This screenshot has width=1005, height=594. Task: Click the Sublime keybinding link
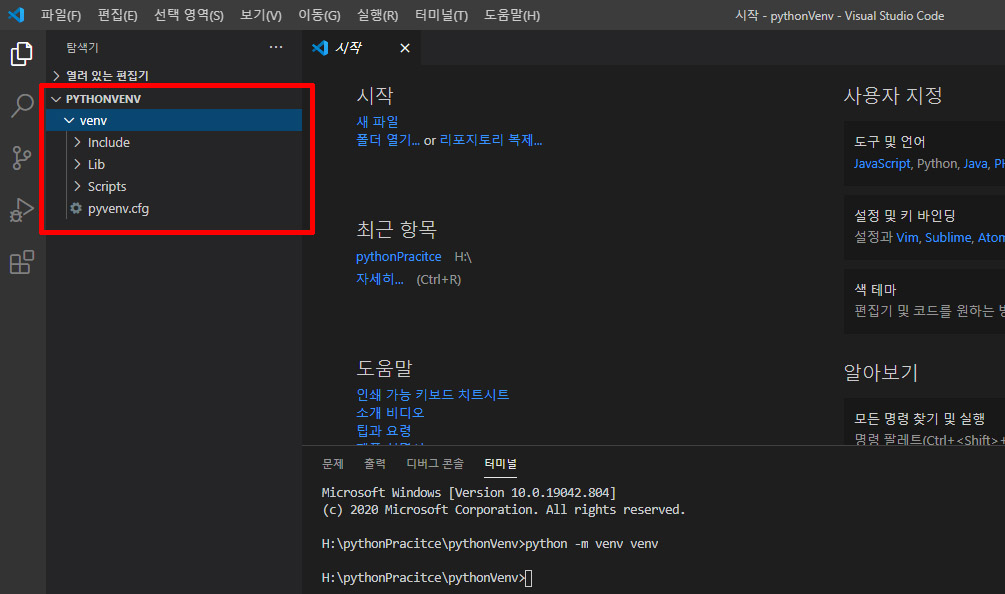948,237
